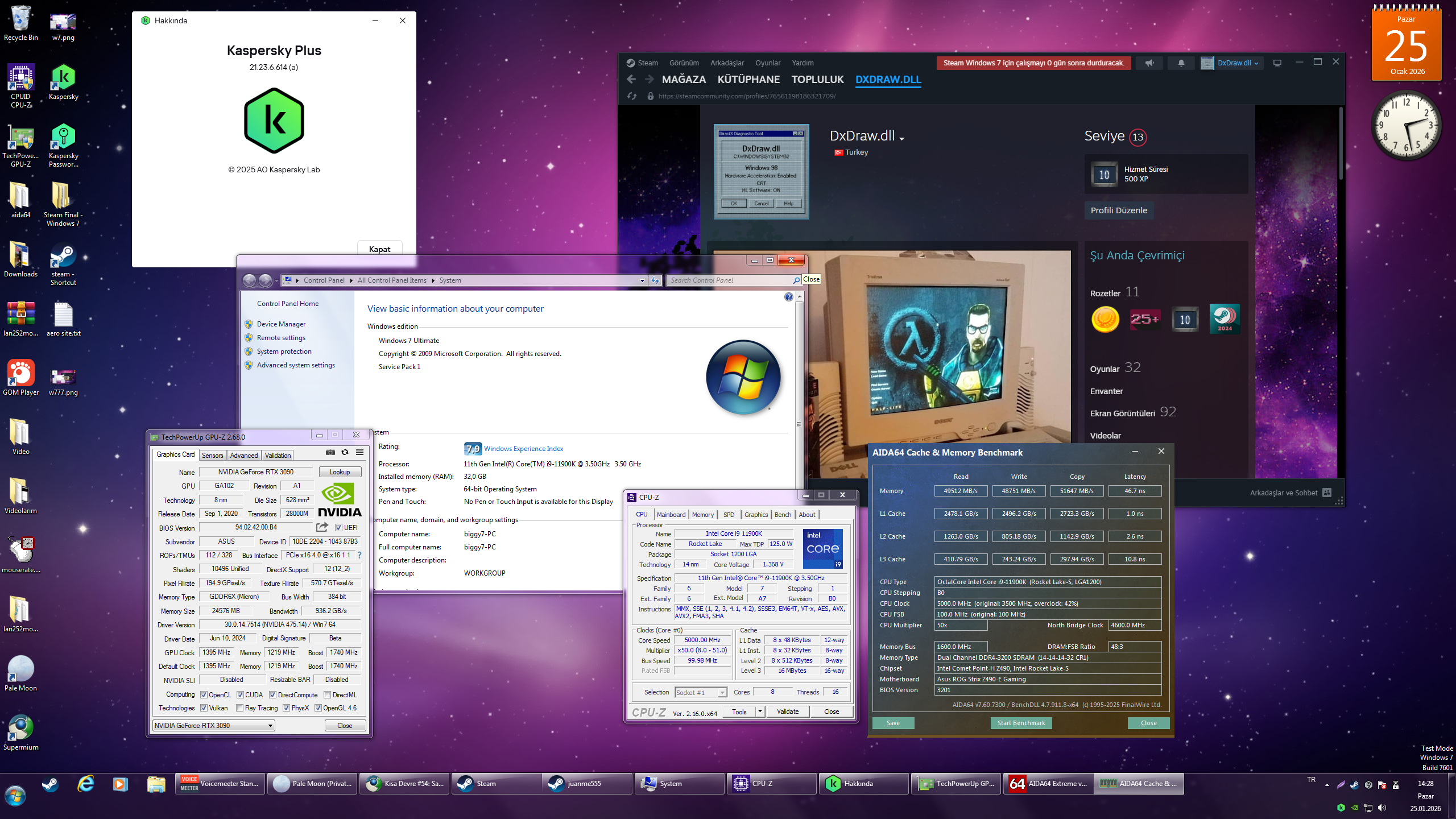The height and width of the screenshot is (819, 1456).
Task: Click Profili Düzenle on the Steam profile
Action: click(x=1119, y=210)
